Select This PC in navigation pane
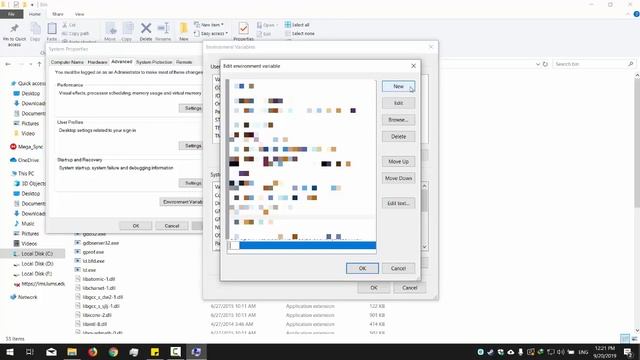The width and height of the screenshot is (640, 360). [22, 173]
